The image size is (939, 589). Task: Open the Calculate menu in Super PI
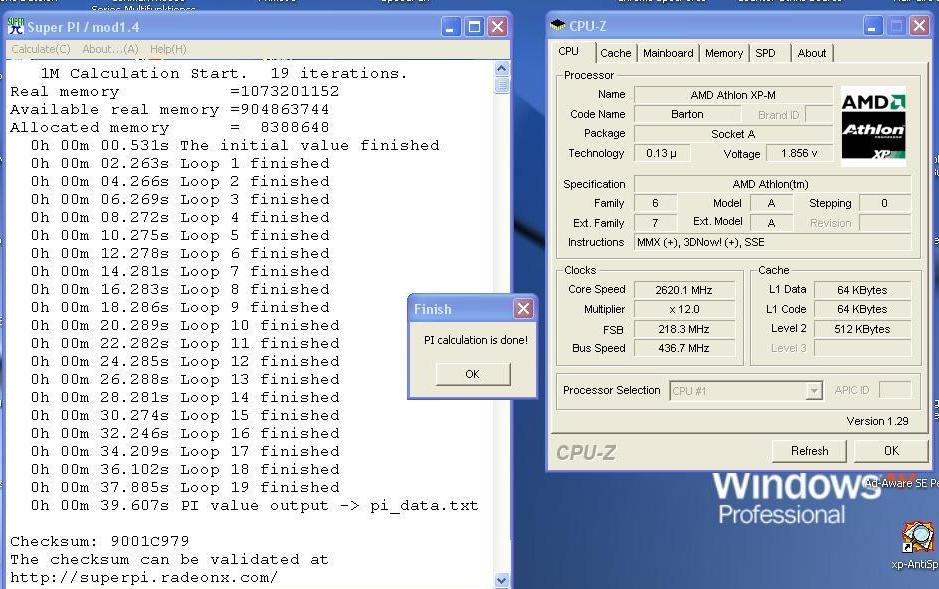point(41,49)
